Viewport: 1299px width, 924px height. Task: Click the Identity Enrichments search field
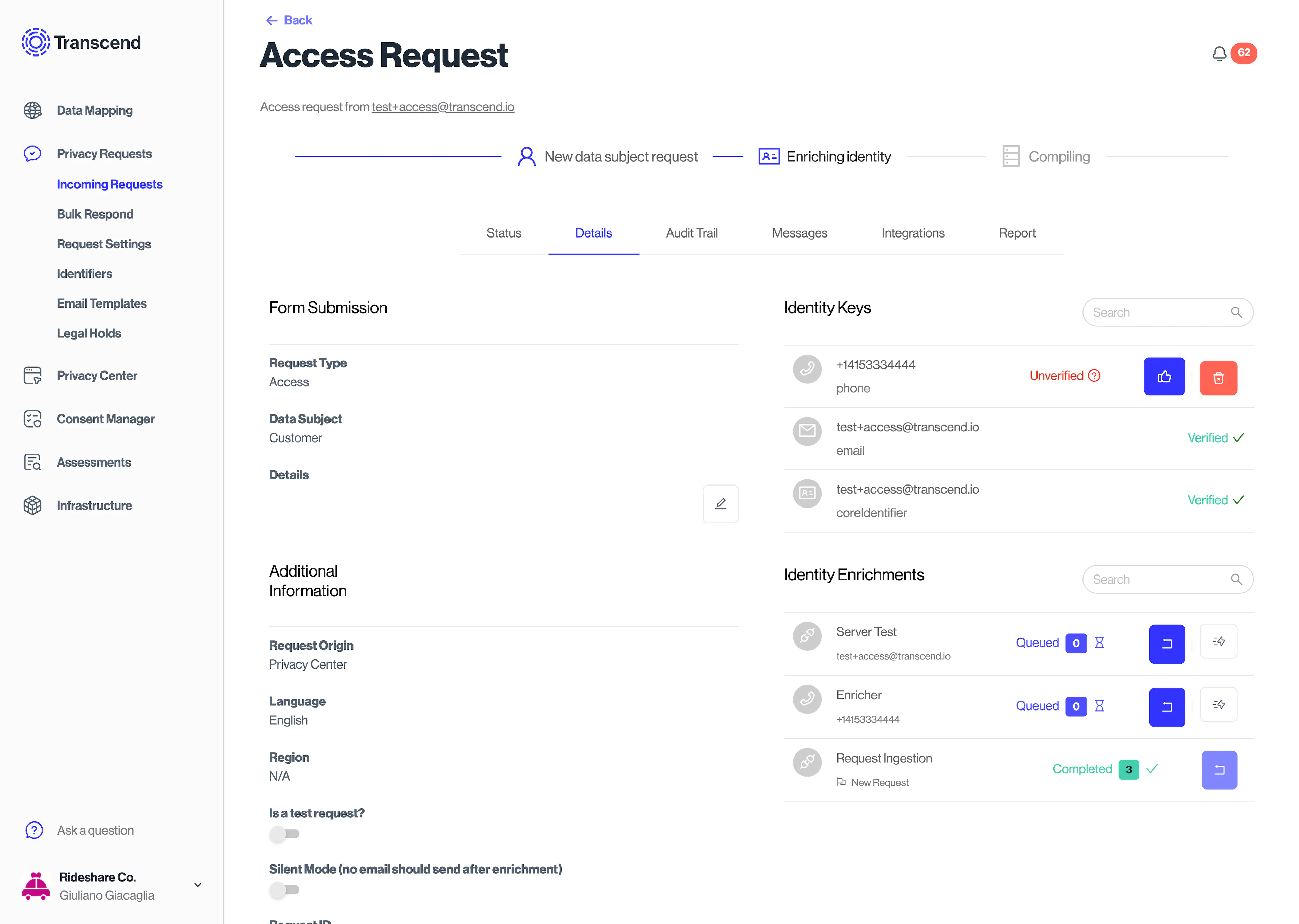click(1167, 579)
